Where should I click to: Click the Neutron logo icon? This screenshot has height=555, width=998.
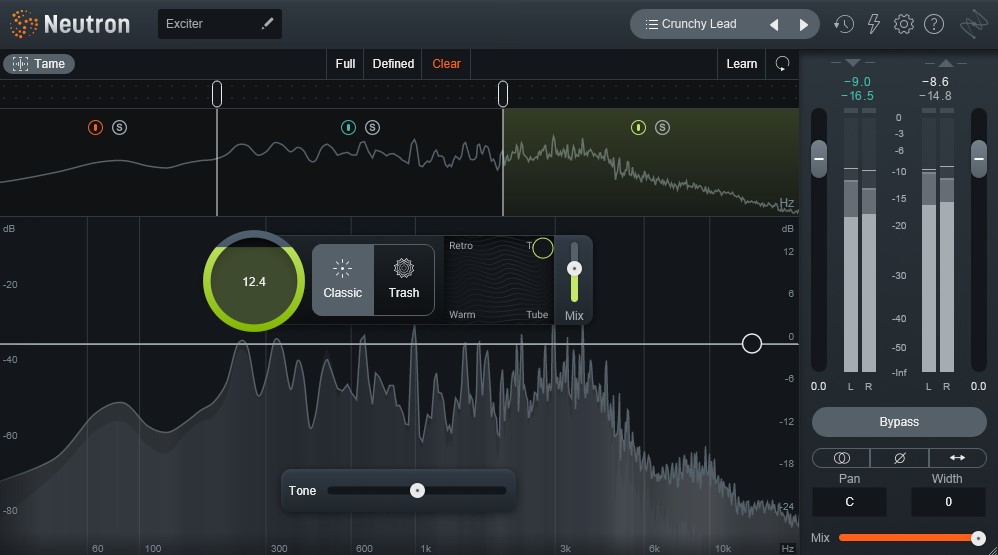pyautogui.click(x=24, y=24)
